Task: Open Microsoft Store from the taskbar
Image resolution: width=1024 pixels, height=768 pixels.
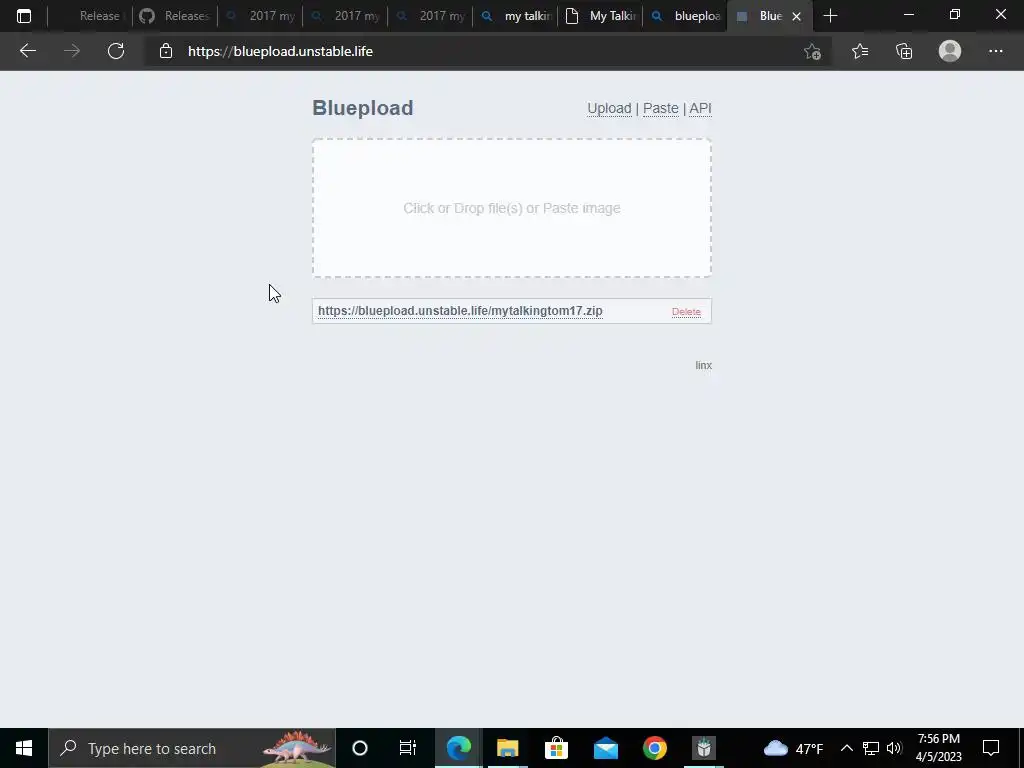Action: click(556, 748)
